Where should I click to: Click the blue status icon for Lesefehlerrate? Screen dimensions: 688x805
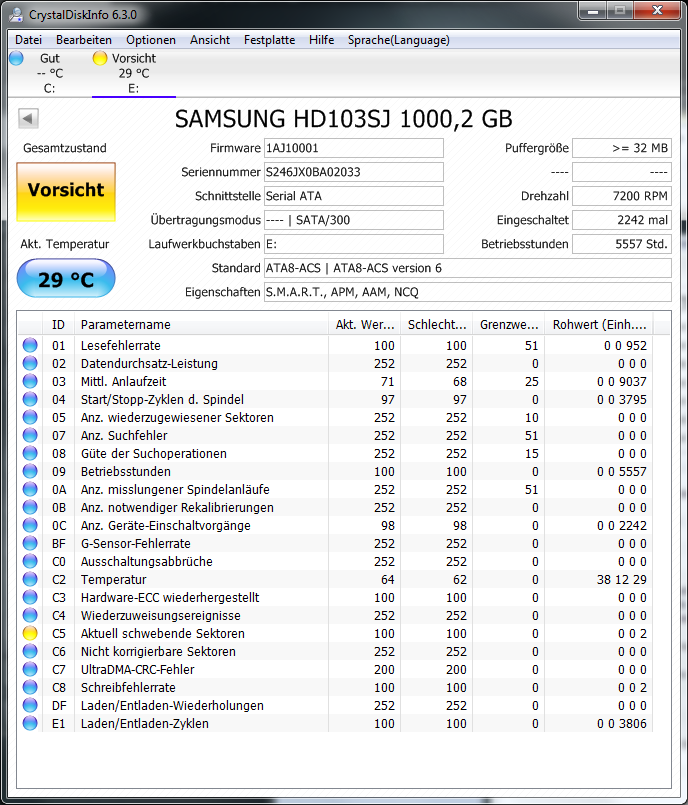pyautogui.click(x=30, y=345)
